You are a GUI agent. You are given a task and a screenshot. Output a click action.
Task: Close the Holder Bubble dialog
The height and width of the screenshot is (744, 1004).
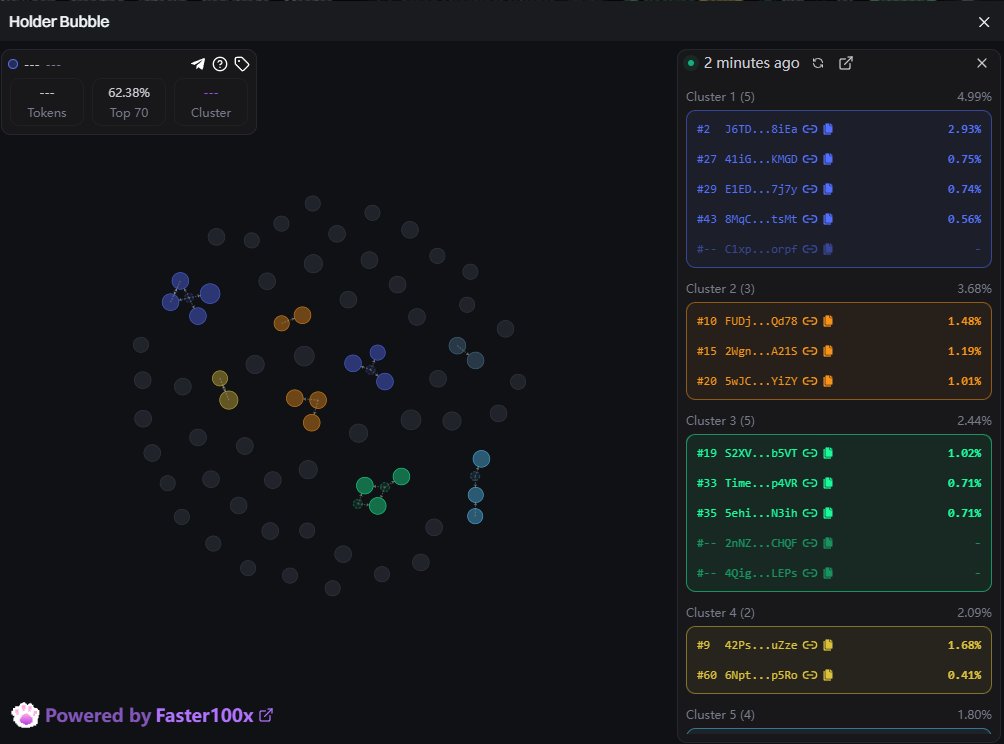click(x=984, y=22)
